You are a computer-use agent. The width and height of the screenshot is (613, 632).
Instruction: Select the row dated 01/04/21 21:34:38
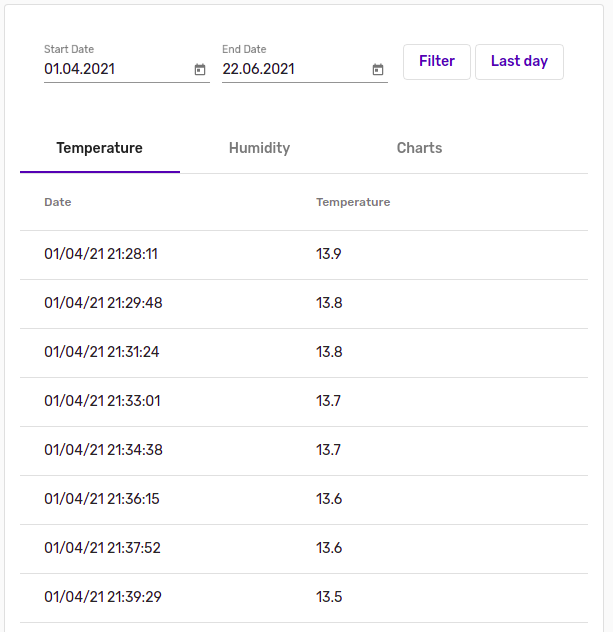[x=304, y=451]
